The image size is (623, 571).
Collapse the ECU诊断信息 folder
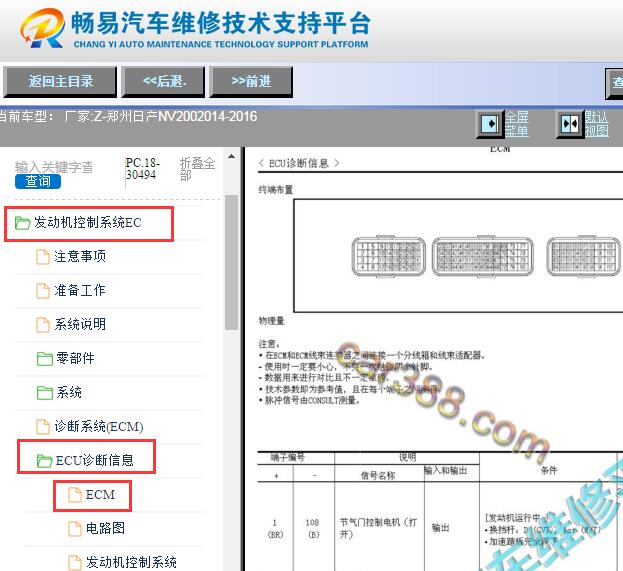coord(95,460)
